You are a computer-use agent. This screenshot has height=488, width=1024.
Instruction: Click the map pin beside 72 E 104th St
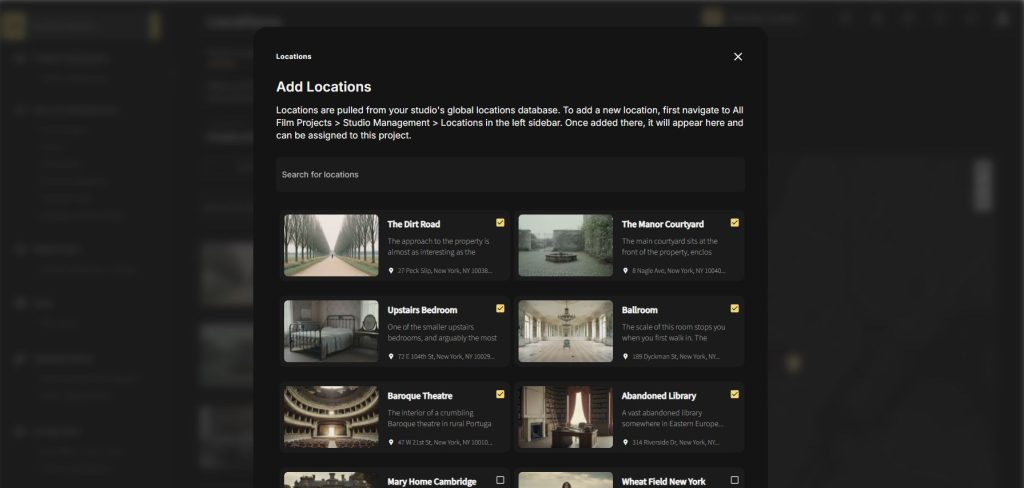391,357
